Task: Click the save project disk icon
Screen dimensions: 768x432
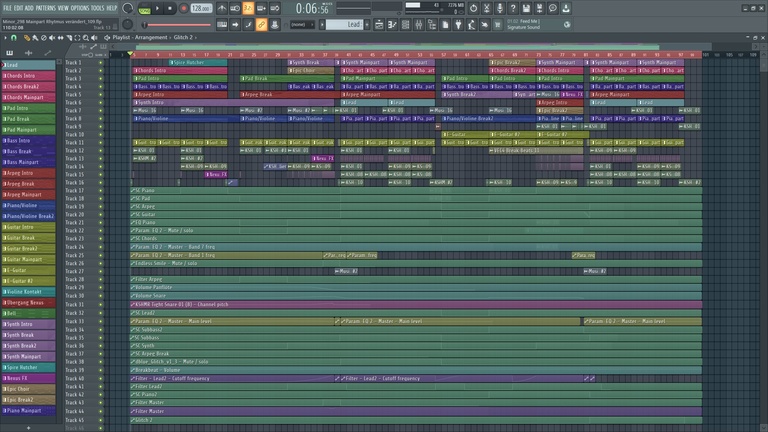Action: click(x=526, y=8)
